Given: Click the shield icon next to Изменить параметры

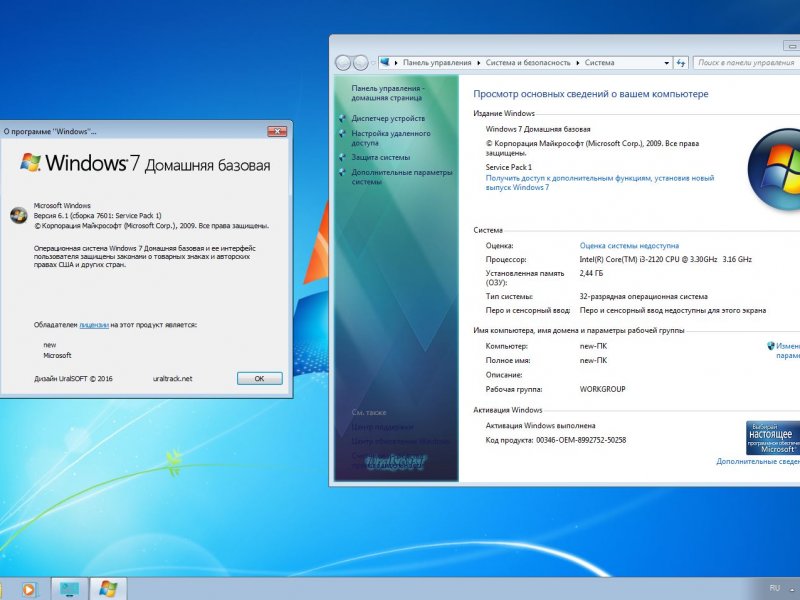Looking at the screenshot, I should (x=771, y=346).
